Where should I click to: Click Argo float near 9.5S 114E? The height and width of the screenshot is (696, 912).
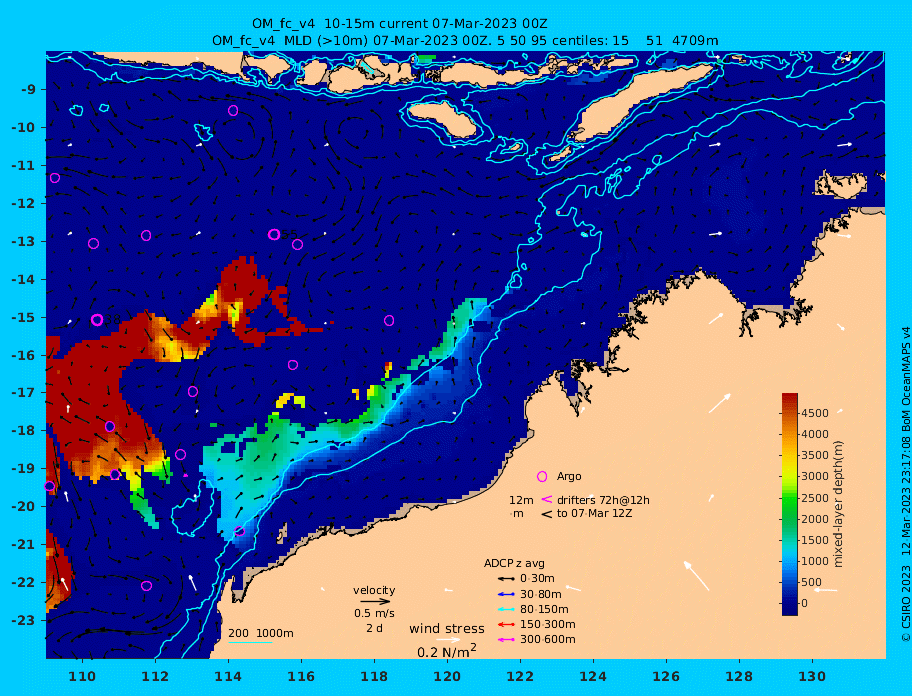tap(233, 110)
